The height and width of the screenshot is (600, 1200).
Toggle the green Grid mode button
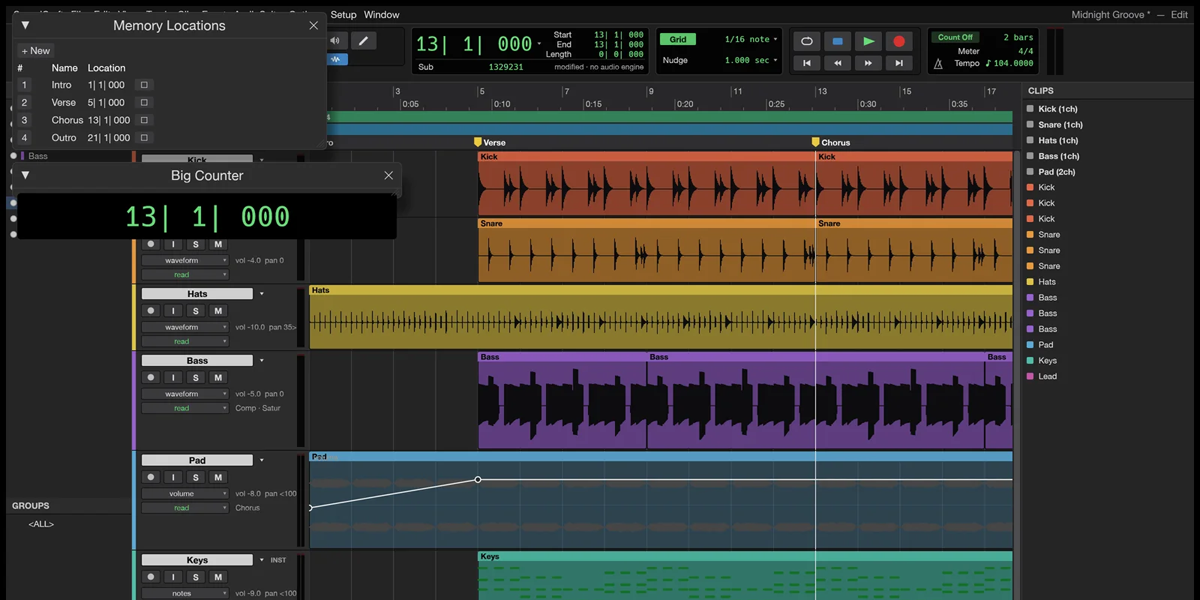click(x=678, y=39)
